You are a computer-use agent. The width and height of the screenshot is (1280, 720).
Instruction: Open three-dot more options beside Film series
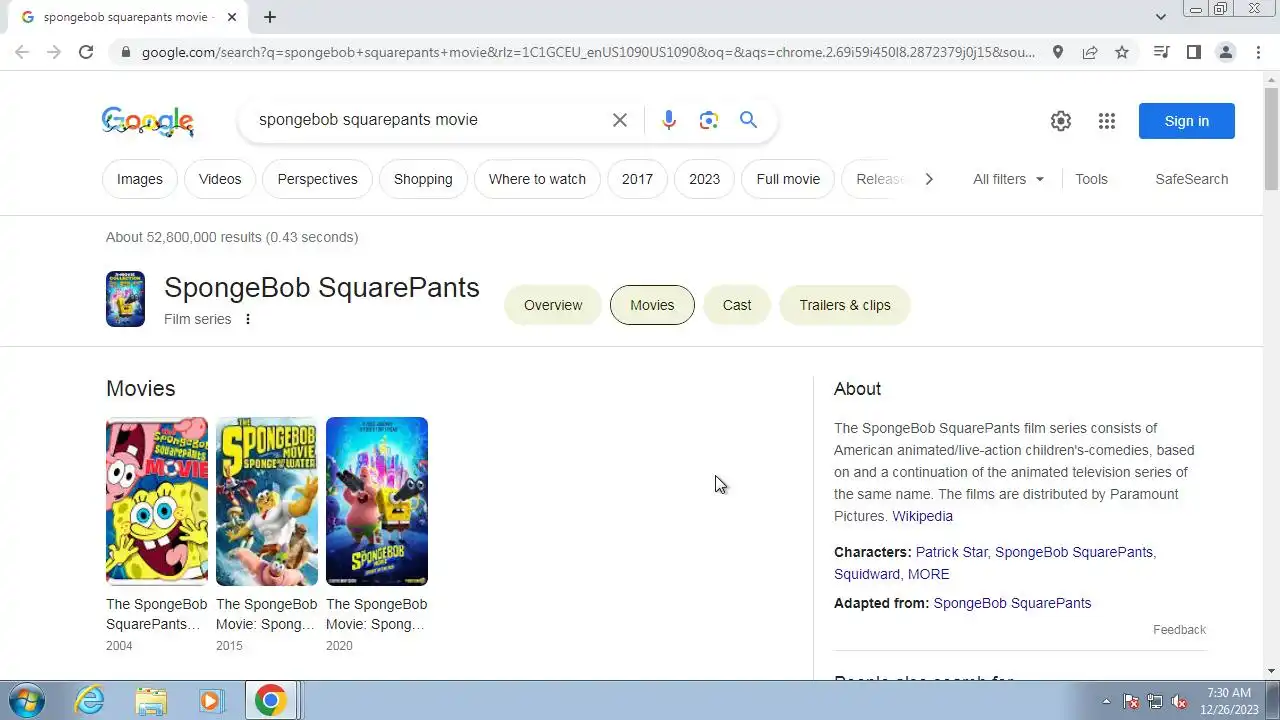tap(248, 319)
